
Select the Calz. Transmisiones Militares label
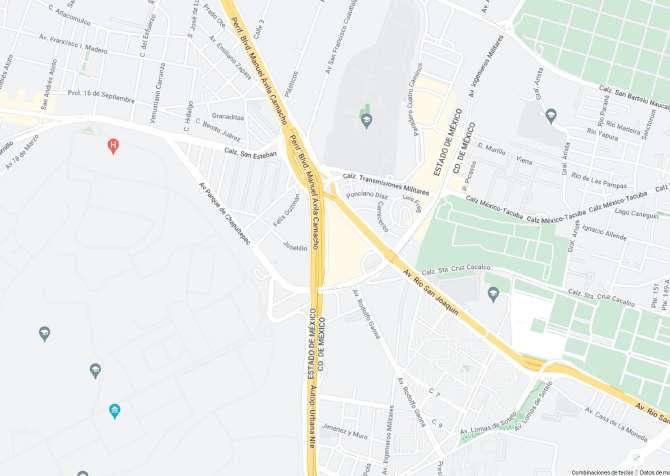(x=386, y=184)
